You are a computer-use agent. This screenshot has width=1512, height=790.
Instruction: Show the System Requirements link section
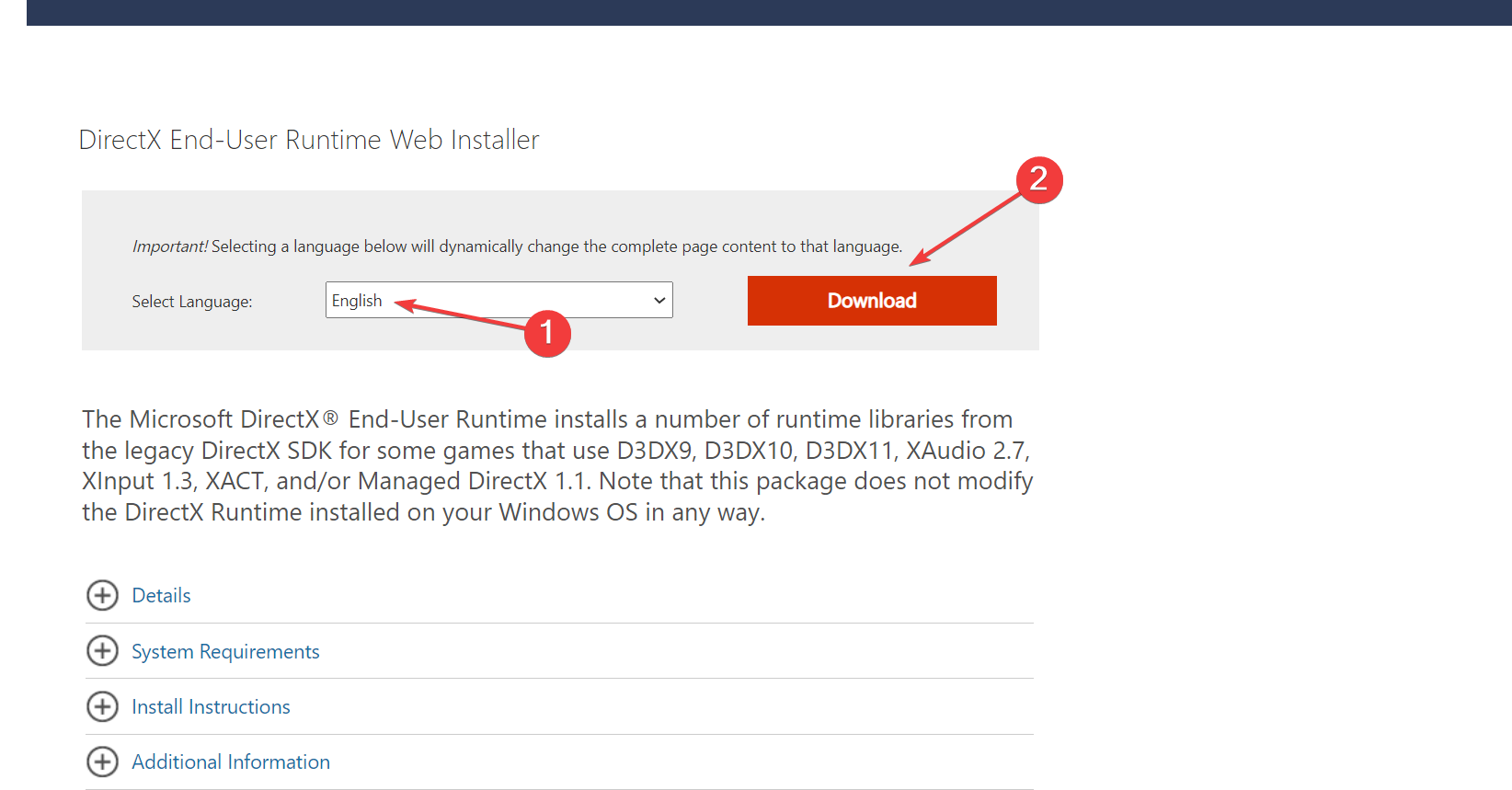pyautogui.click(x=225, y=652)
